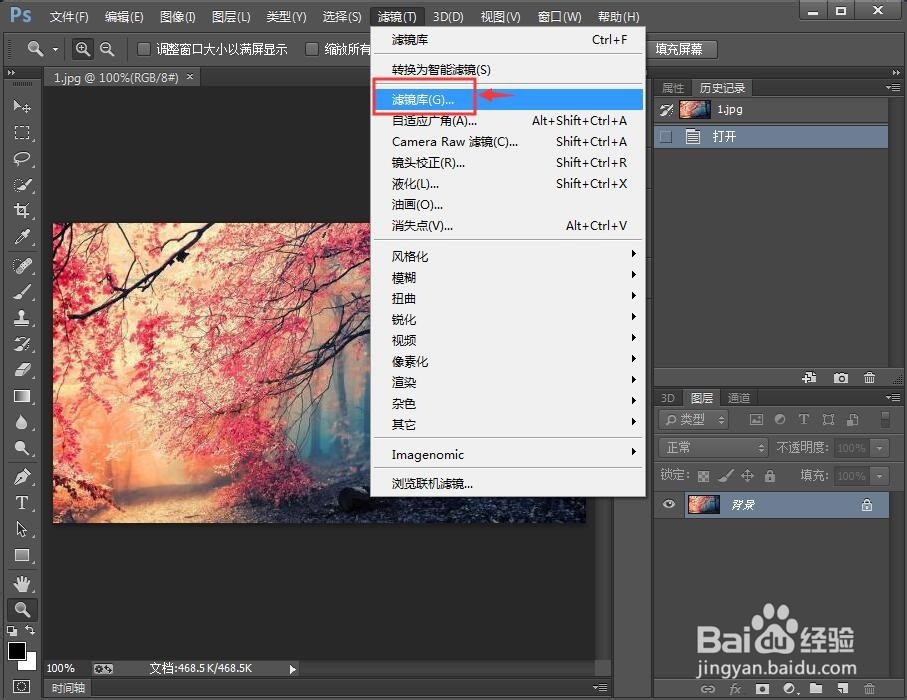
Task: Toggle the position lock on the layer
Action: [747, 476]
